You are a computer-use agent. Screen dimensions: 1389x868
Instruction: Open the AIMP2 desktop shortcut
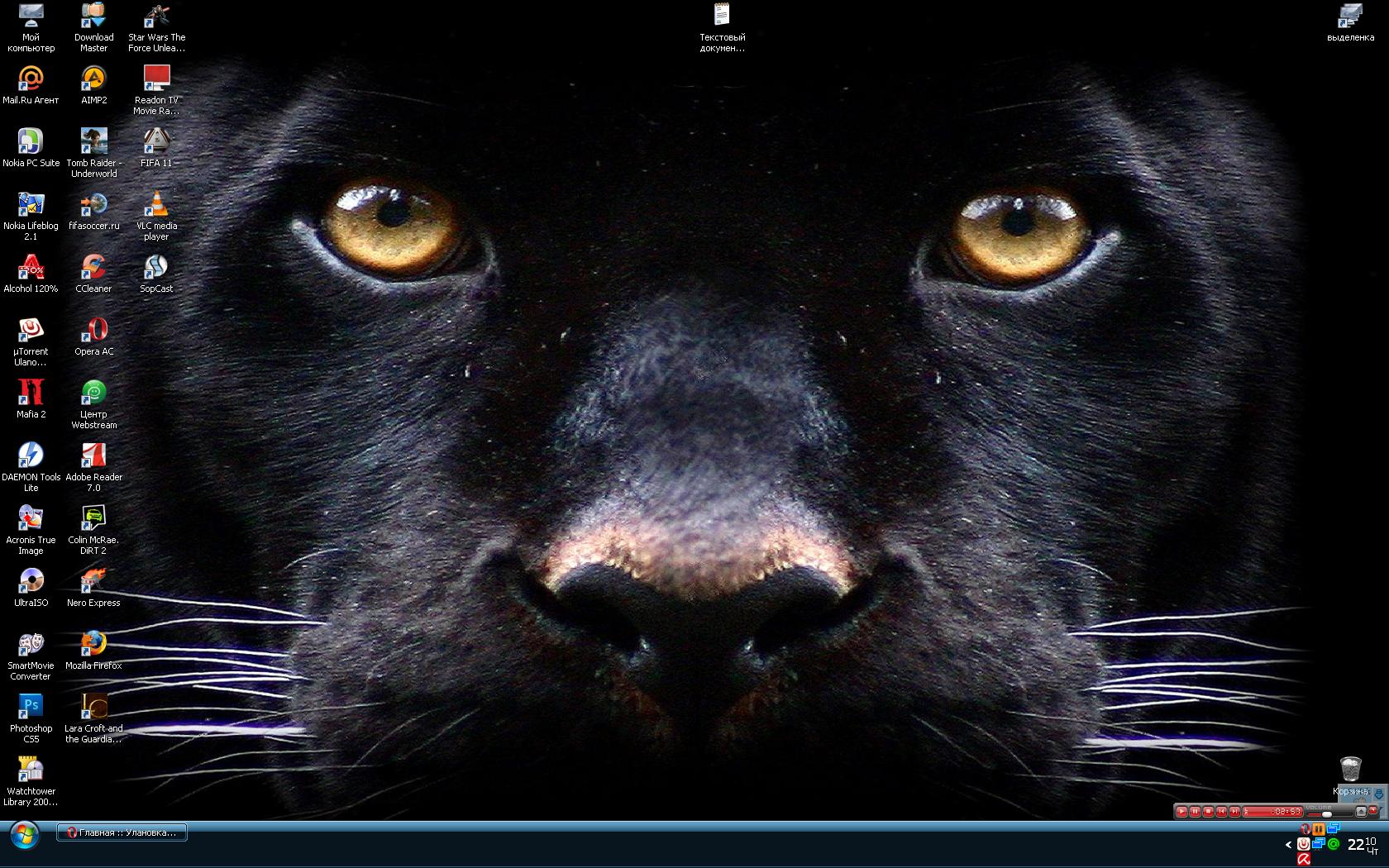[x=93, y=79]
